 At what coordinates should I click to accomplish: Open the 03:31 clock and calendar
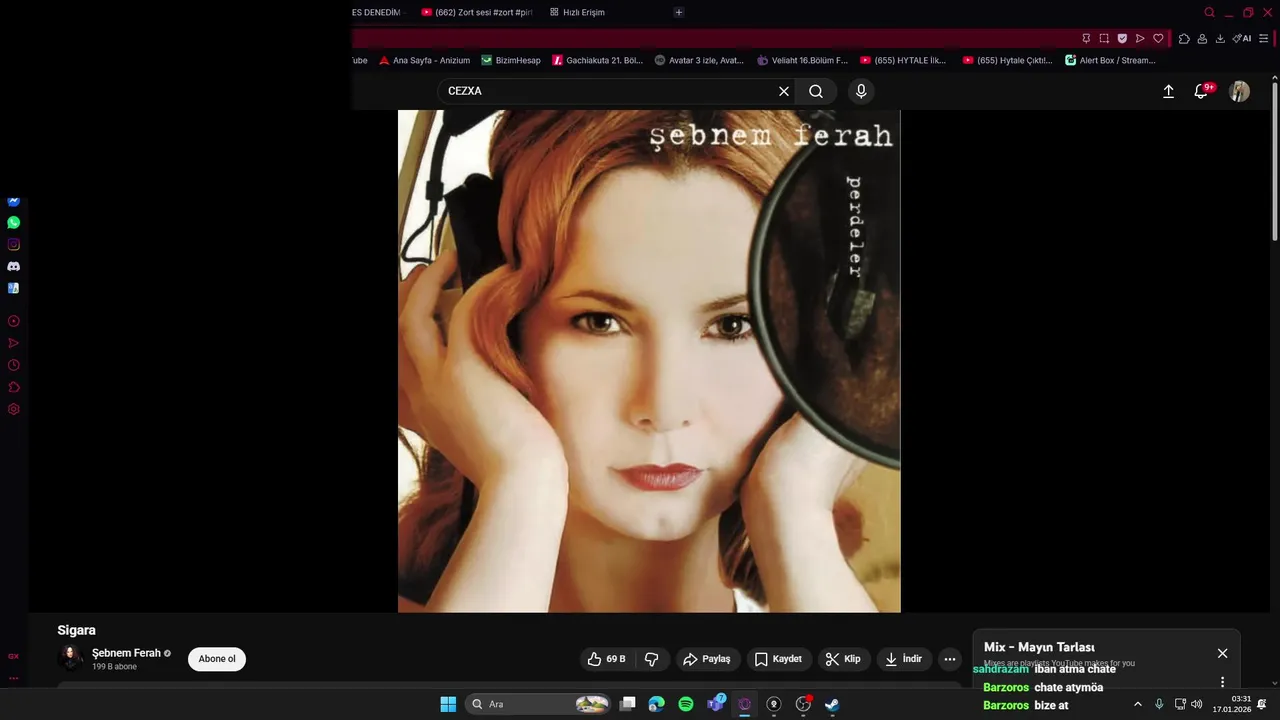tap(1232, 704)
